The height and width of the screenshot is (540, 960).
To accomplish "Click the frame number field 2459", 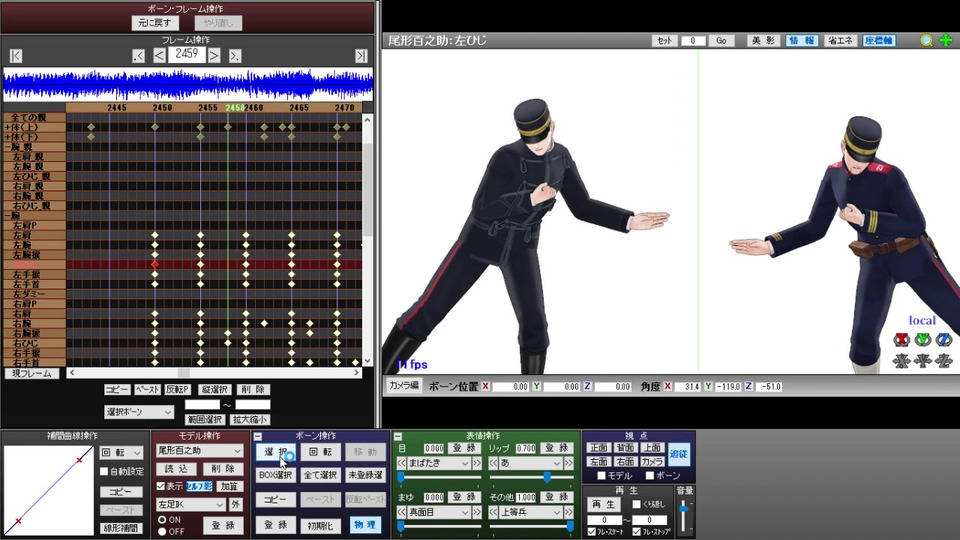I will [x=186, y=54].
